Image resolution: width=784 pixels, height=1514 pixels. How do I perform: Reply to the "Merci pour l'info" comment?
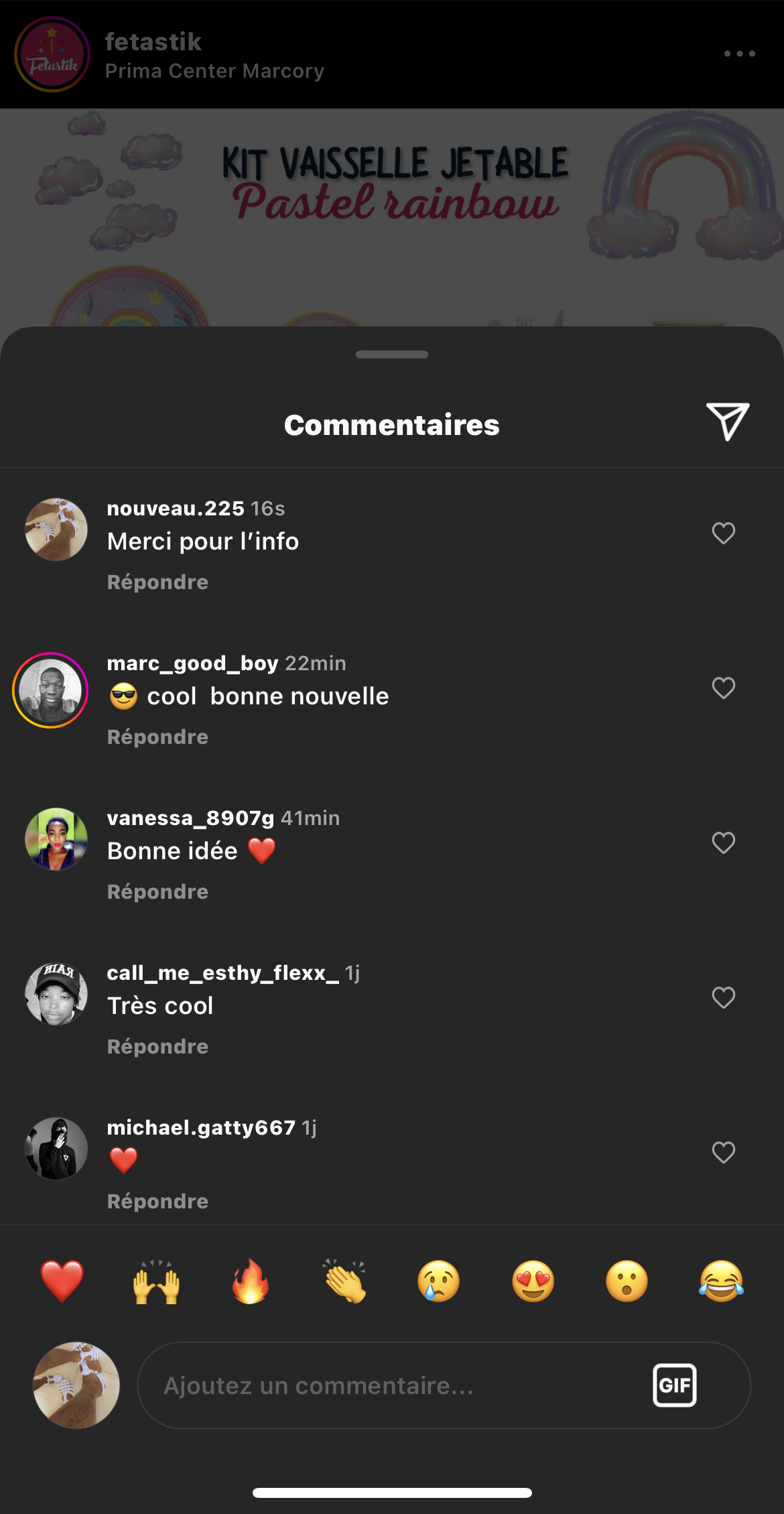click(x=157, y=582)
